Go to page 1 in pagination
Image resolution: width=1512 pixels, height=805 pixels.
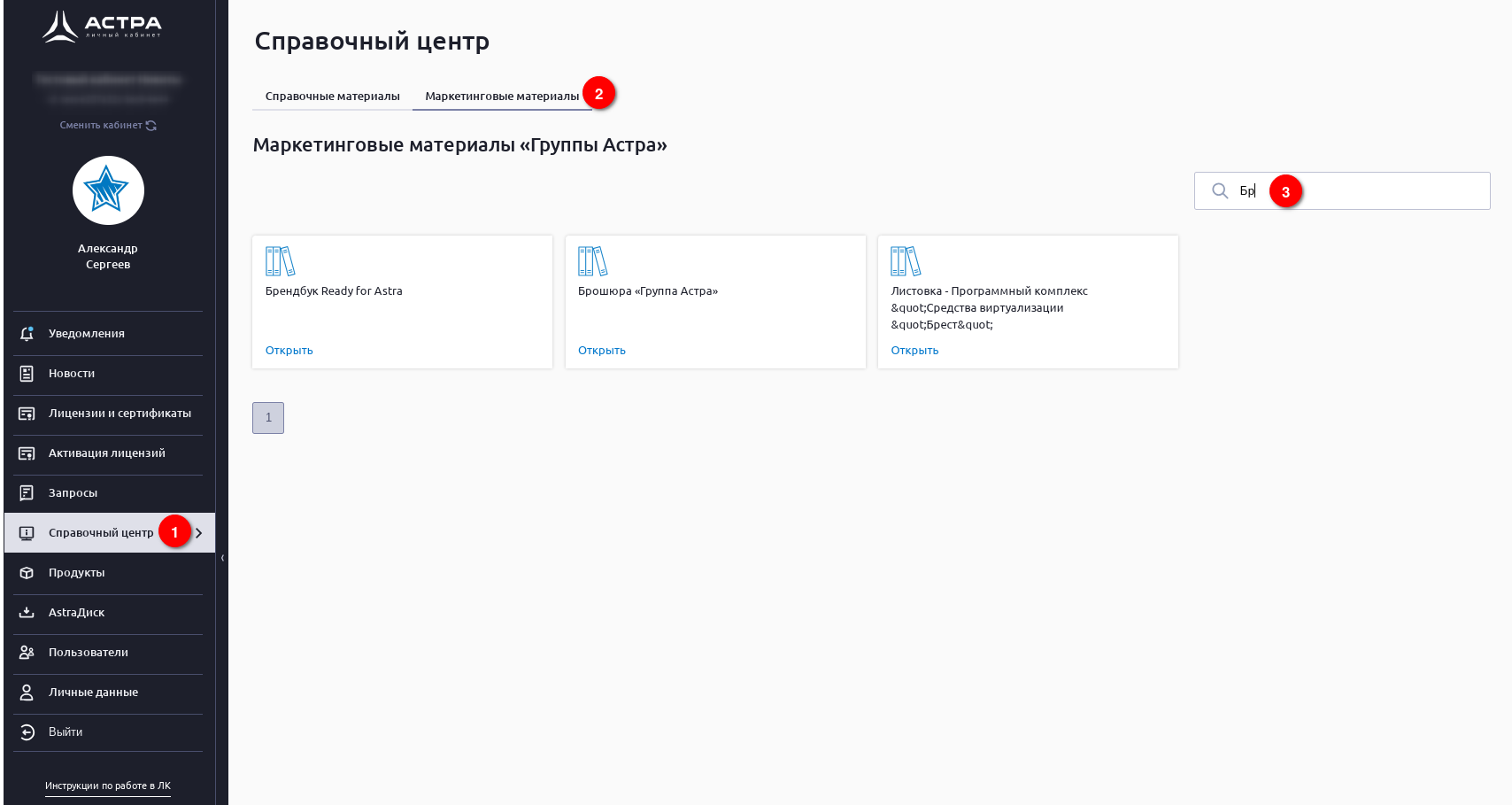[x=268, y=418]
